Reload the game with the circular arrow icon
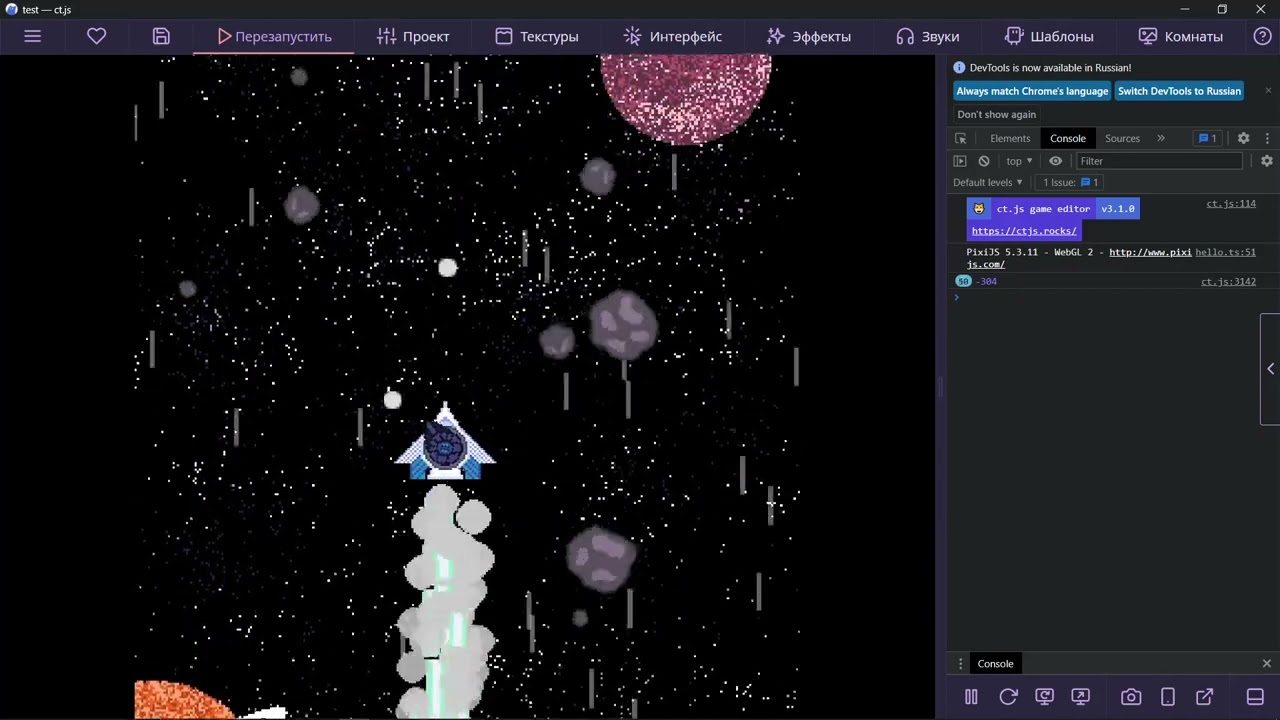Viewport: 1280px width, 720px height. 1008,697
